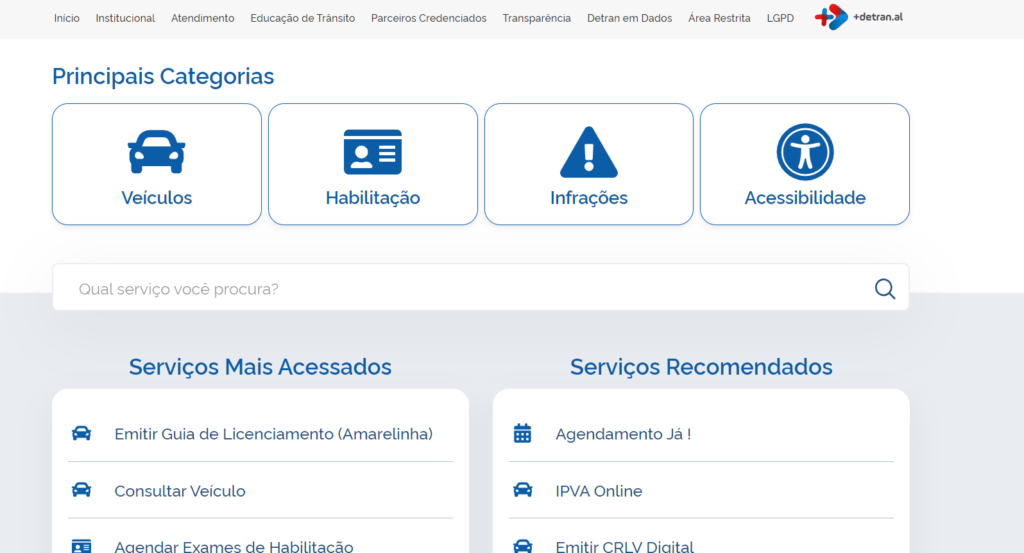Select Transparência in the top navigation

click(x=536, y=18)
